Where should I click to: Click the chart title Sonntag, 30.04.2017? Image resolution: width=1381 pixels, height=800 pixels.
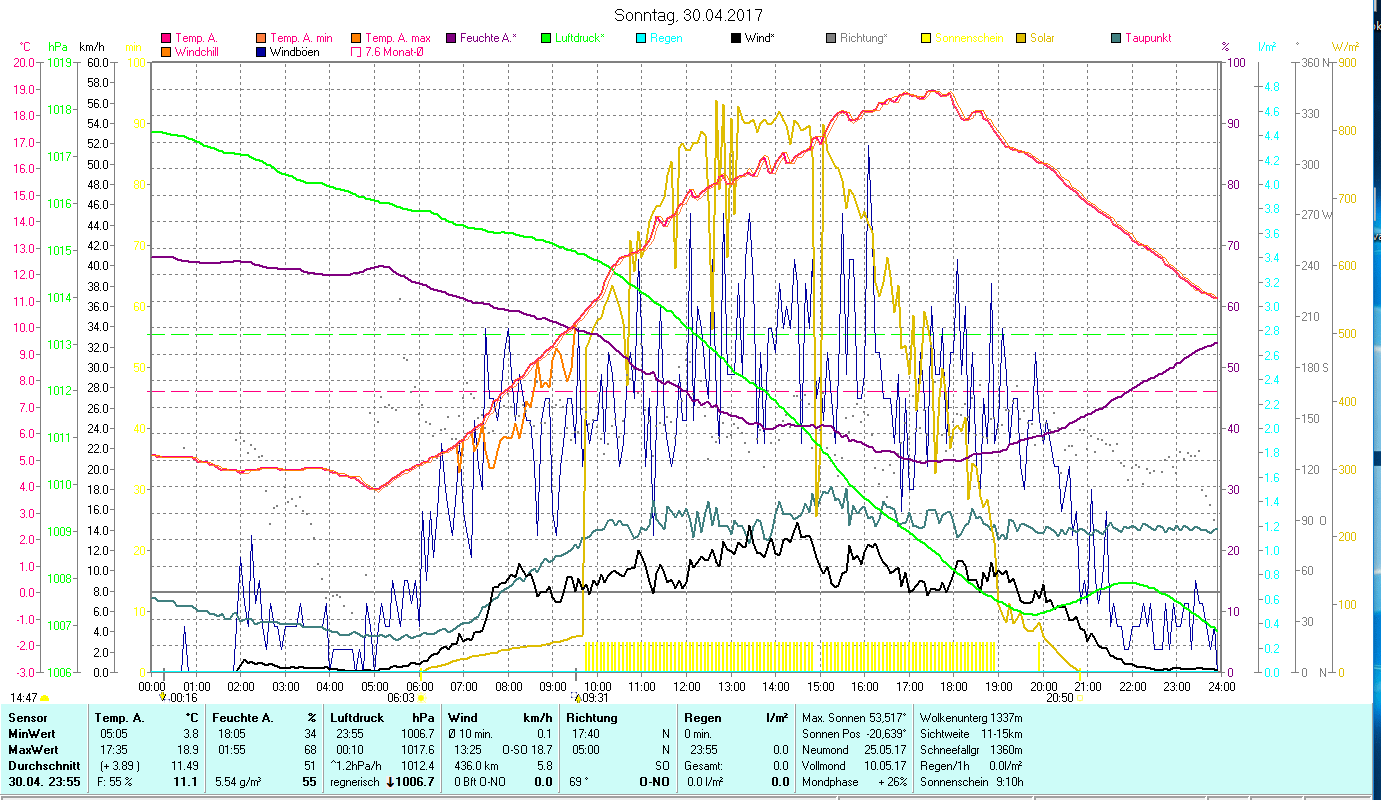pos(688,15)
